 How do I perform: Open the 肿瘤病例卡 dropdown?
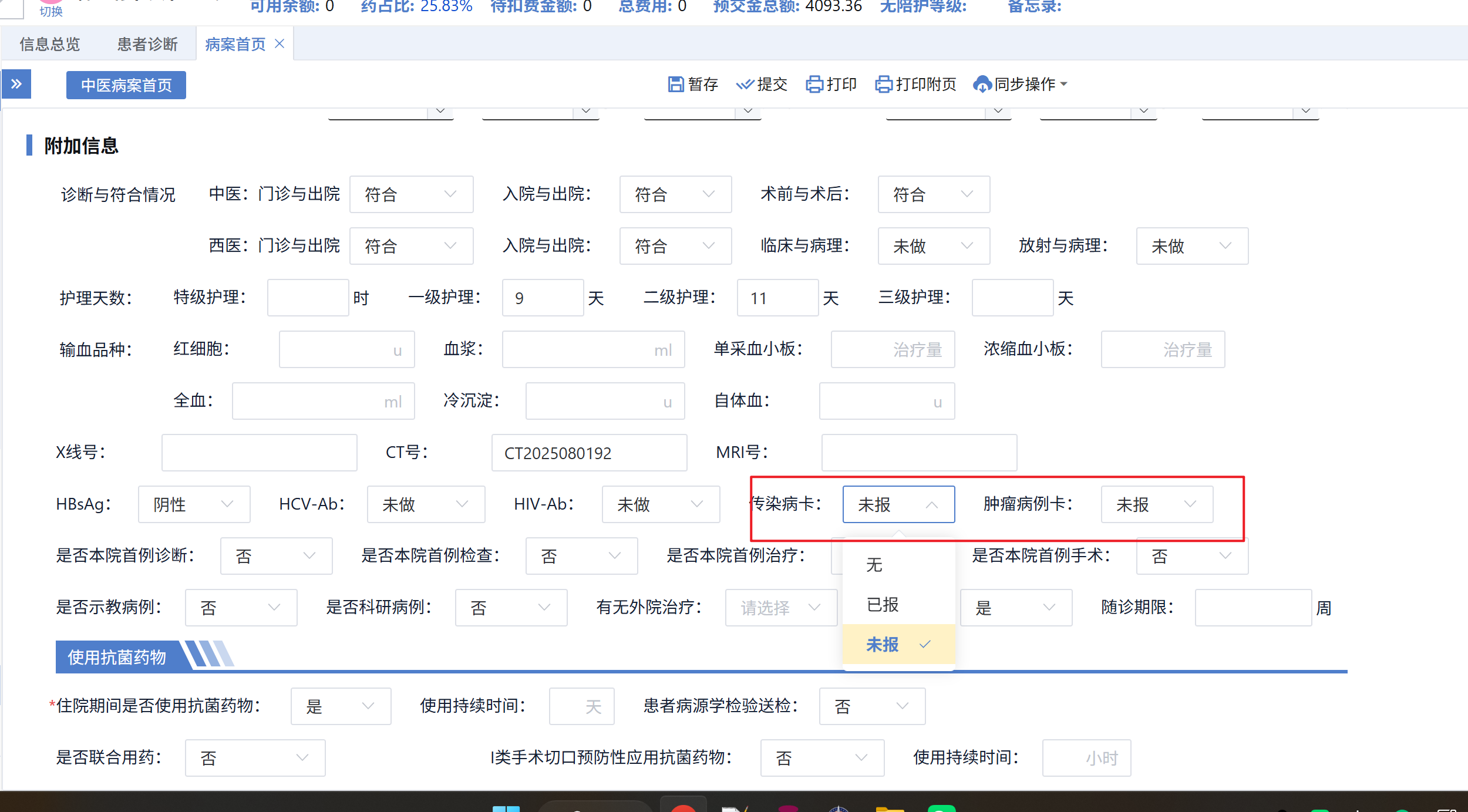[1156, 504]
